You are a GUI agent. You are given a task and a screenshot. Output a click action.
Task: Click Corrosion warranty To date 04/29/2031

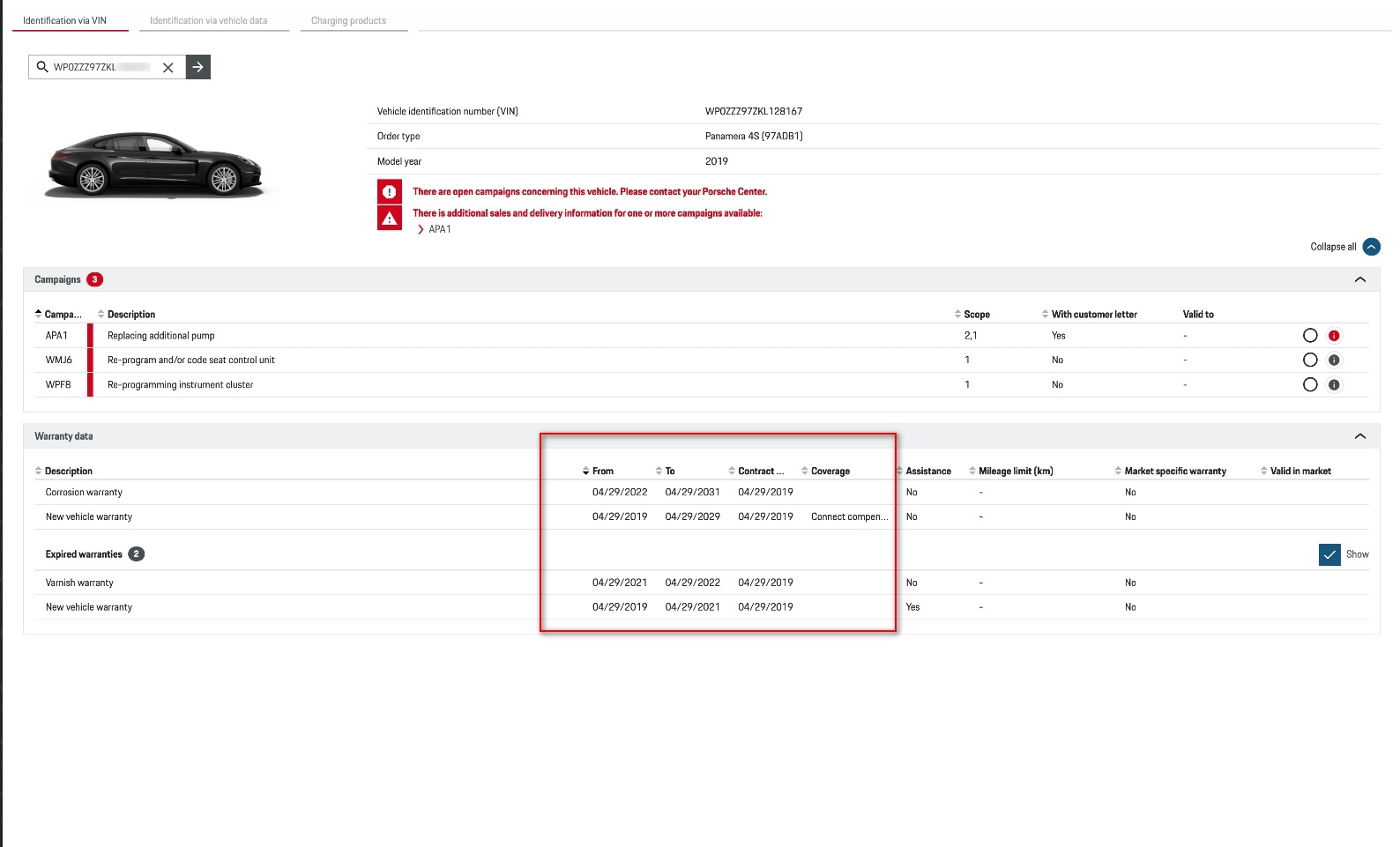click(x=693, y=493)
